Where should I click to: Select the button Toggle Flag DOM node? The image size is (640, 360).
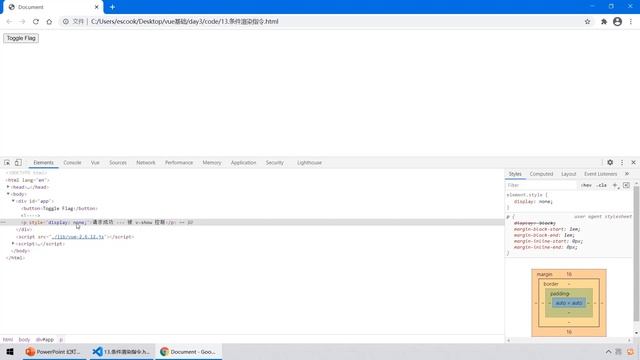(60, 208)
